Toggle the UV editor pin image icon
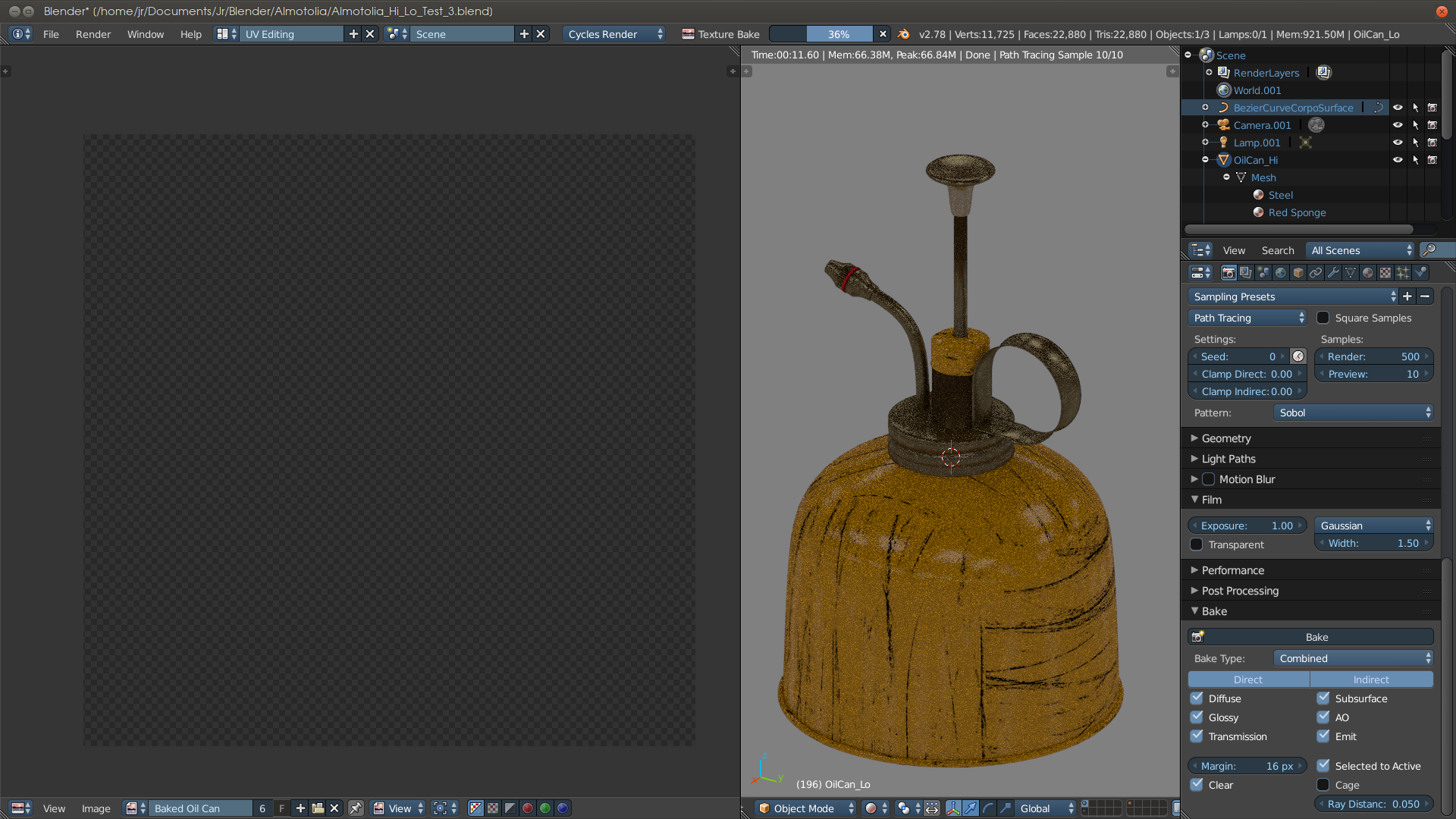 pos(356,808)
